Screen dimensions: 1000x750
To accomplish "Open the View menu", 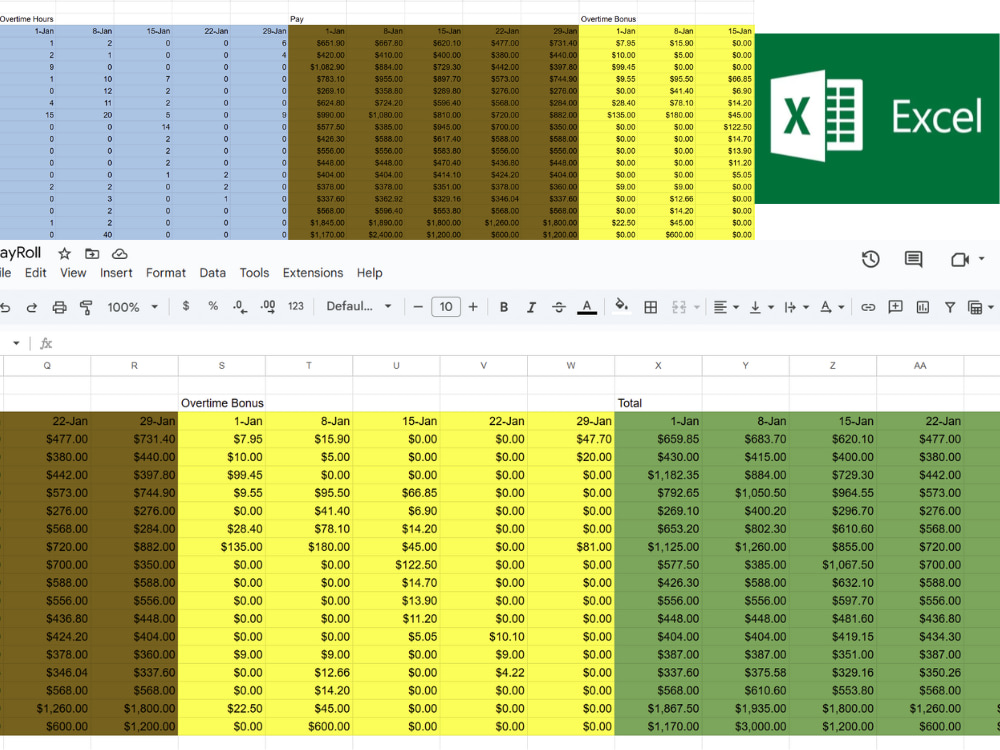I will 73,273.
